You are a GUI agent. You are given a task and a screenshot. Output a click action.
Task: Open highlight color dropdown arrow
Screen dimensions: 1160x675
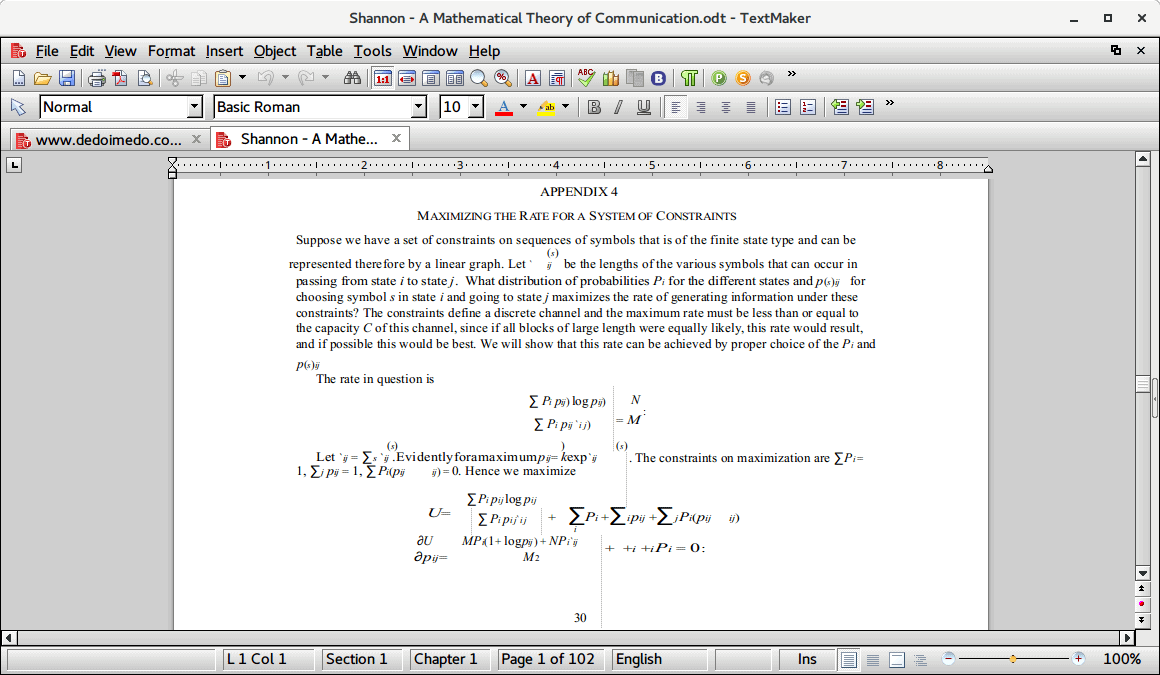tap(566, 107)
